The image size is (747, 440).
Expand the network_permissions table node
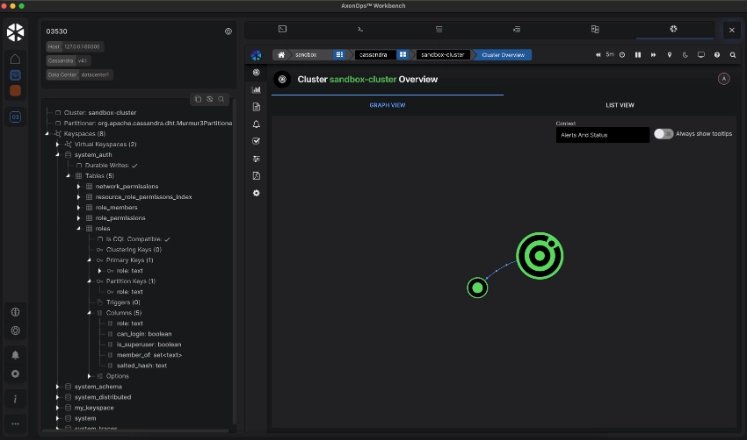click(x=78, y=187)
